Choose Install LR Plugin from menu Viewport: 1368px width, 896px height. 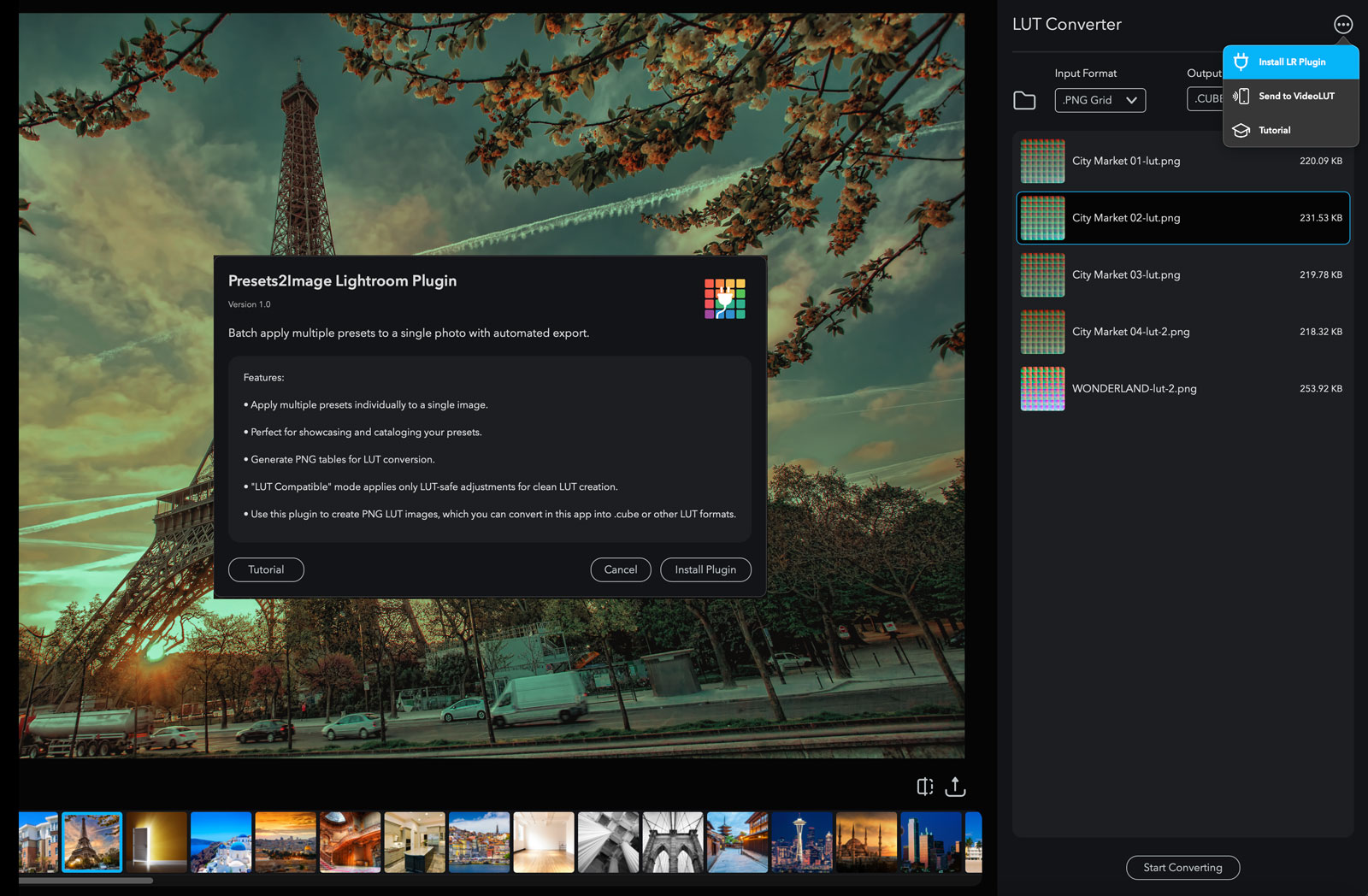pyautogui.click(x=1291, y=62)
